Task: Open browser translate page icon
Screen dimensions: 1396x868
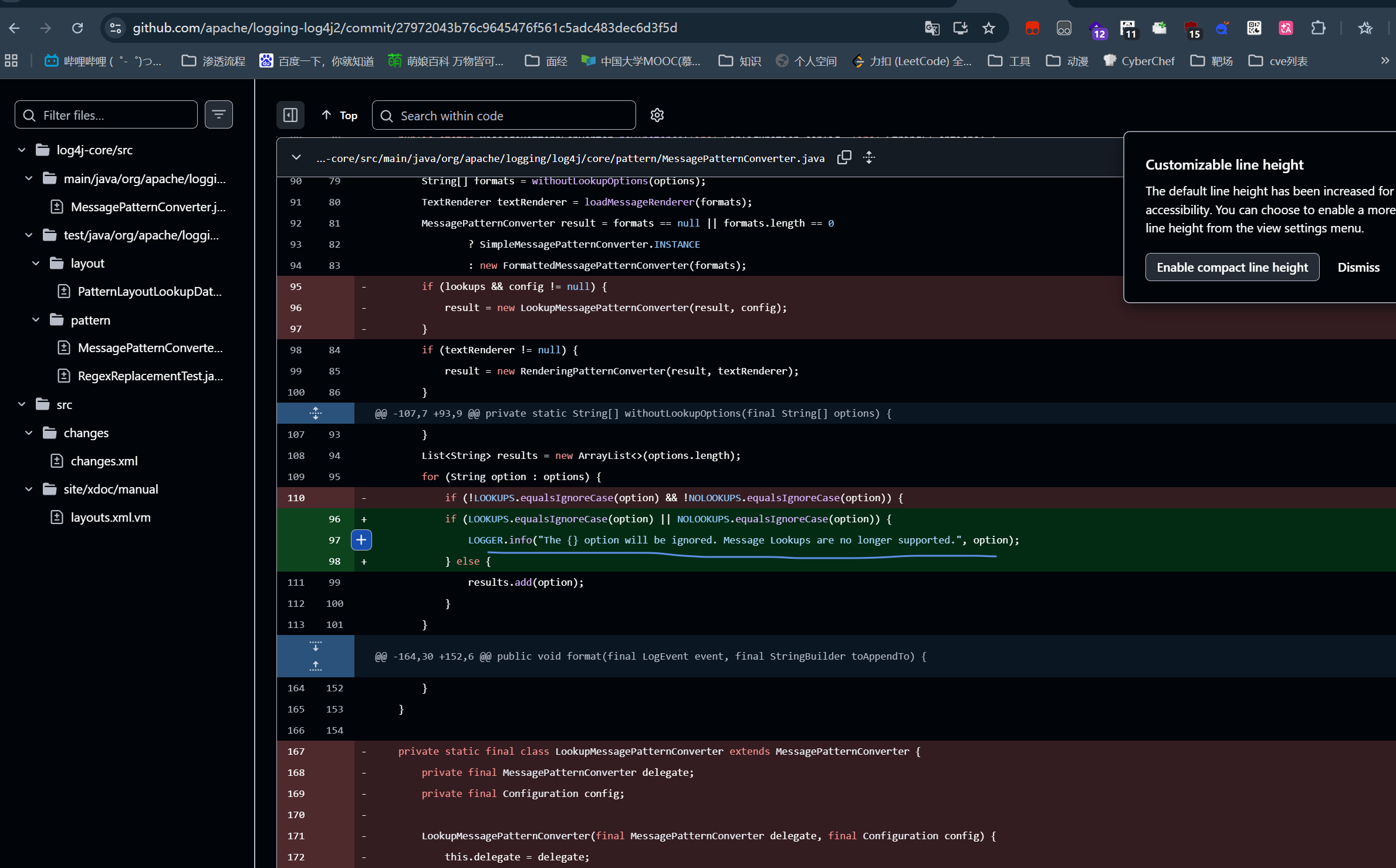Action: (x=932, y=28)
